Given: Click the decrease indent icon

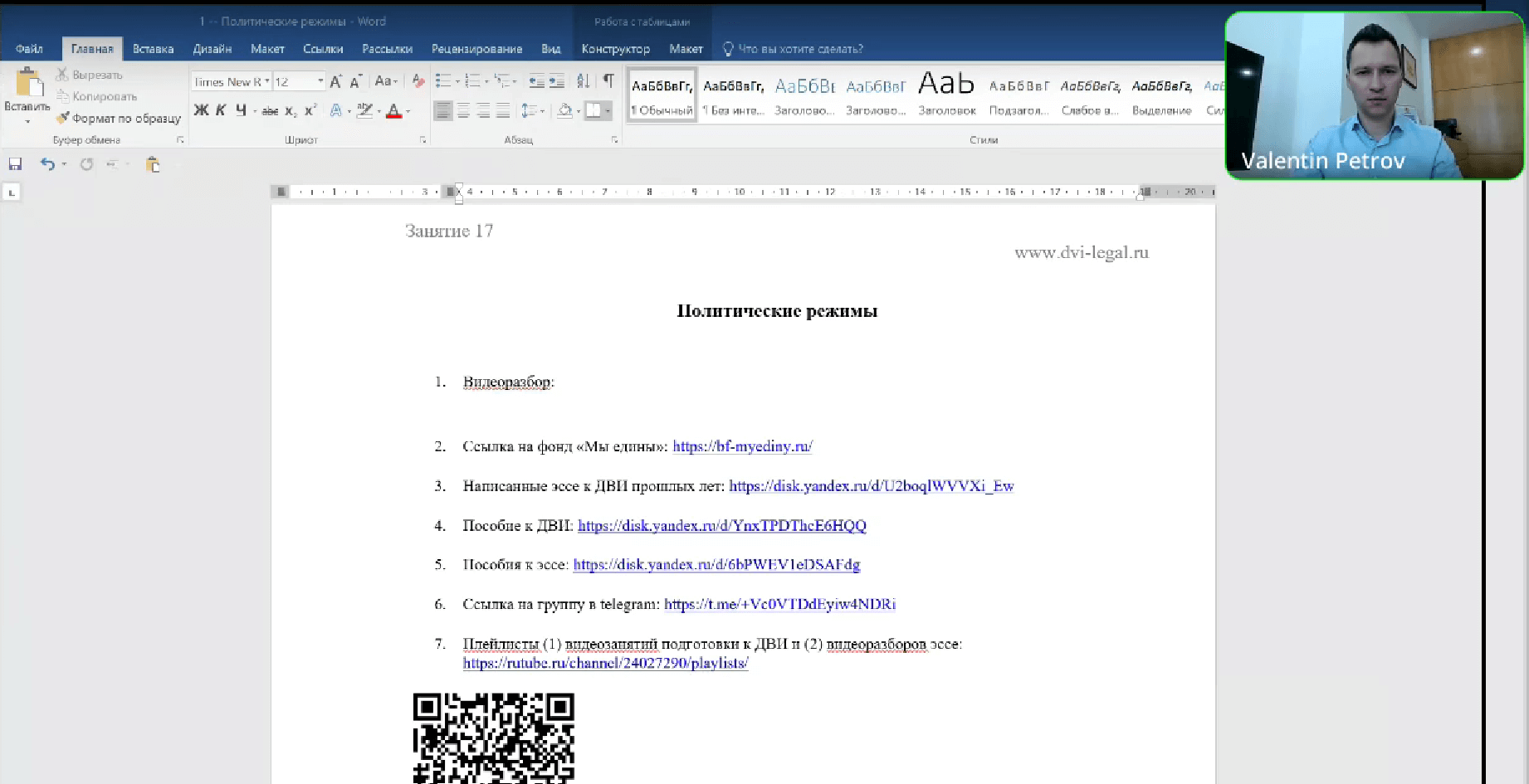Looking at the screenshot, I should (x=537, y=81).
